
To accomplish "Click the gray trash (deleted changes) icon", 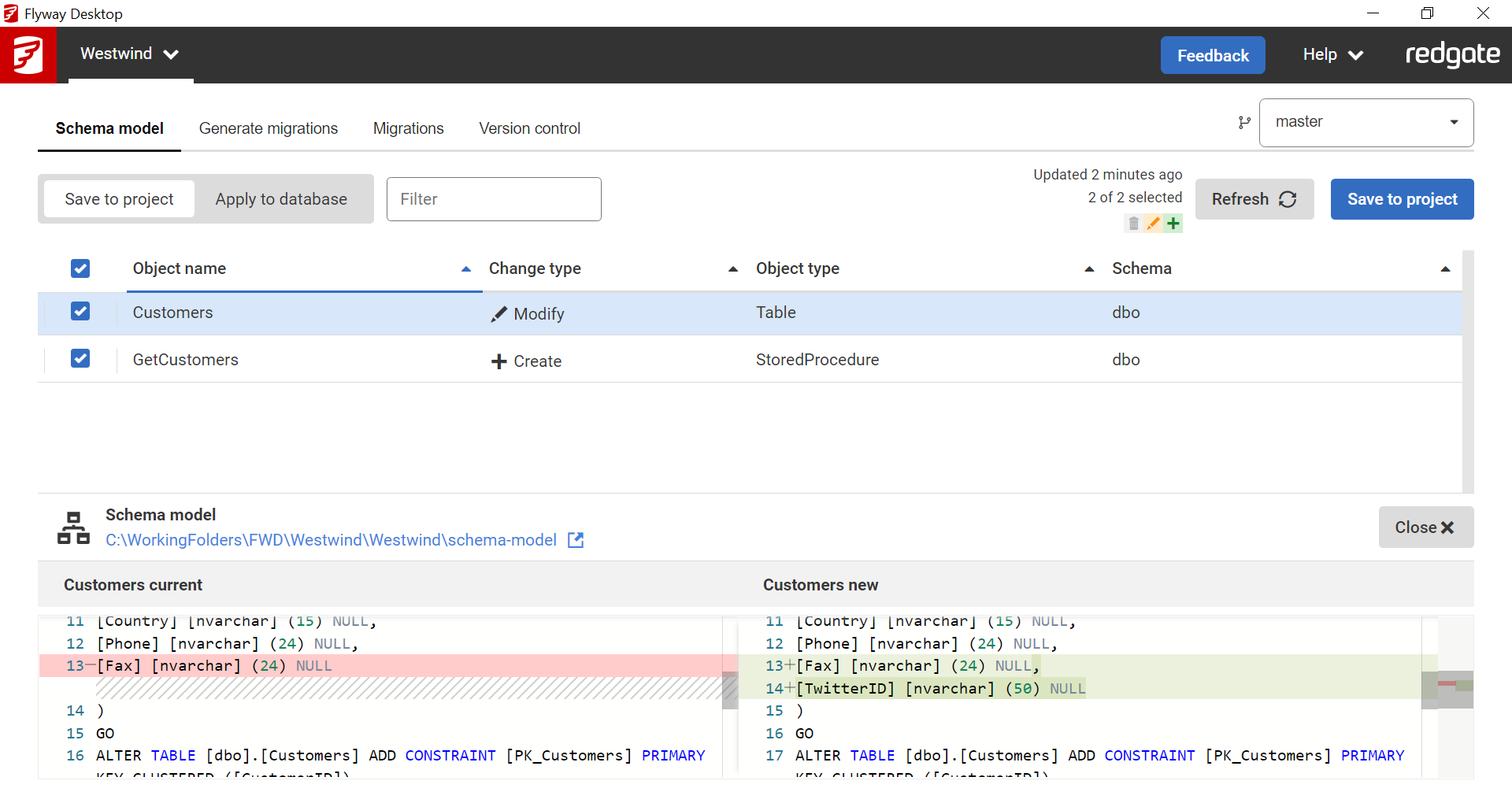I will (x=1133, y=224).
